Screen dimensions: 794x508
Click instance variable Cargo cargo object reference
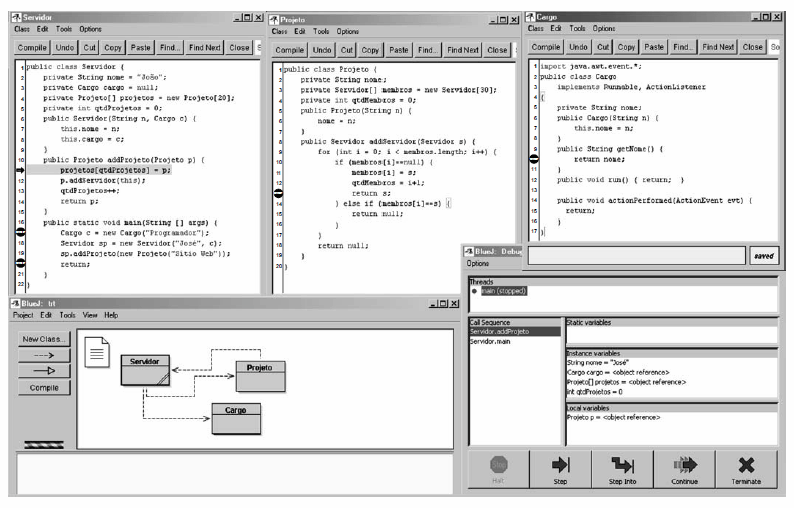618,372
